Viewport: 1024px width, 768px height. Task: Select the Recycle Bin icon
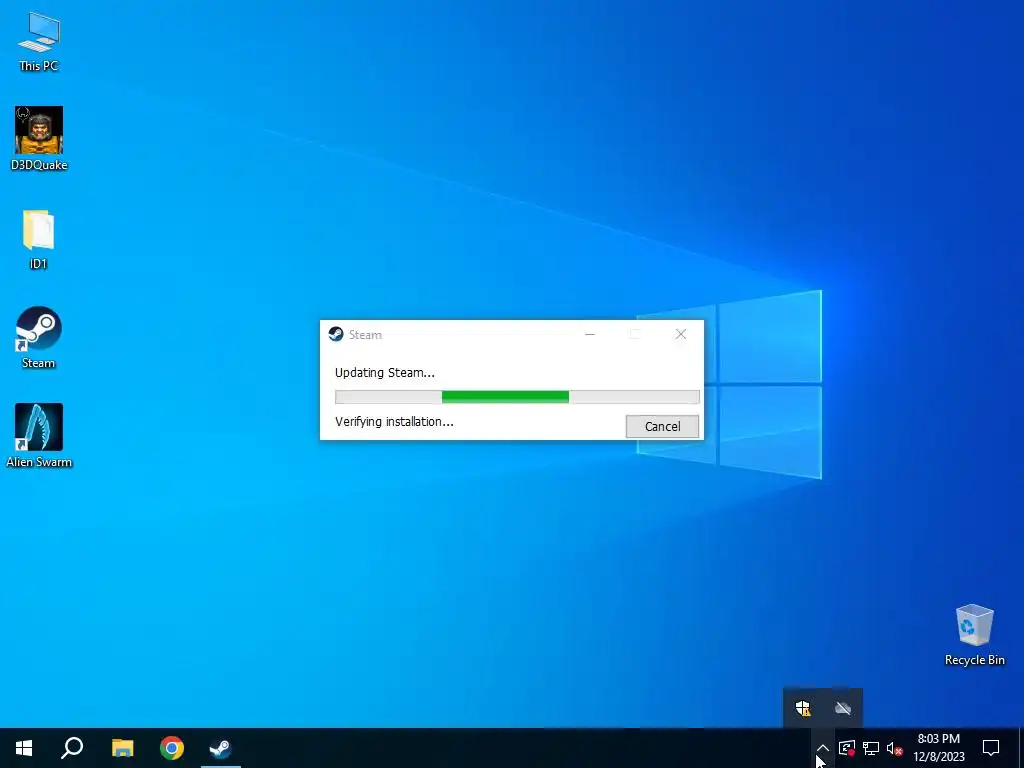974,635
